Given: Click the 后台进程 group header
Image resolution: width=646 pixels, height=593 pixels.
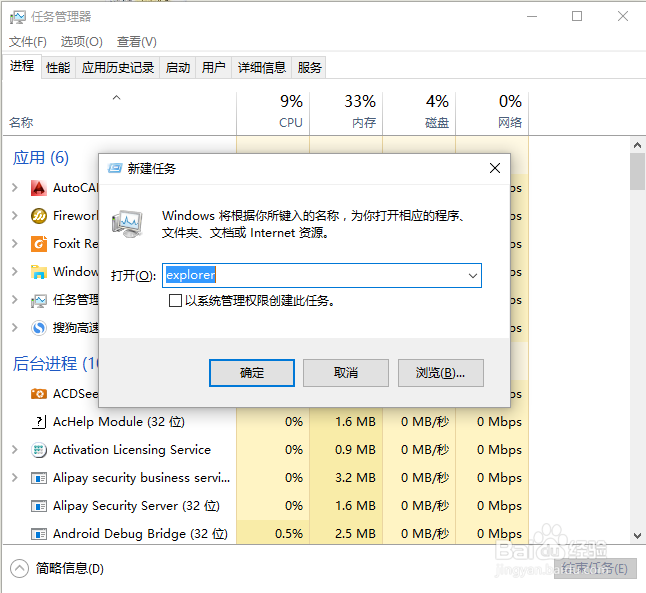Looking at the screenshot, I should click(55, 363).
